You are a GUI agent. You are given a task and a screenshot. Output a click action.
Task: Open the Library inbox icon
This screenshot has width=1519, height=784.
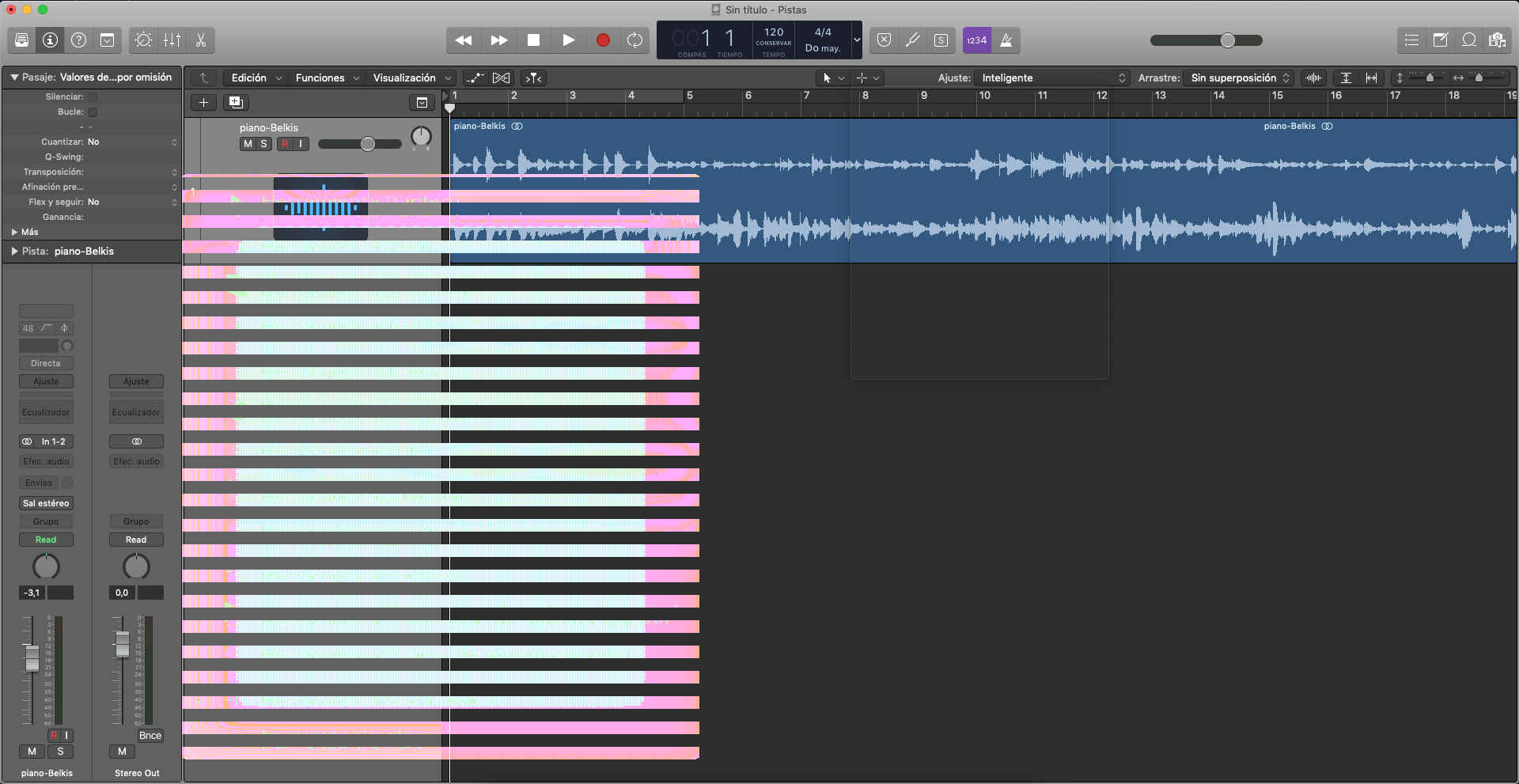pos(22,40)
